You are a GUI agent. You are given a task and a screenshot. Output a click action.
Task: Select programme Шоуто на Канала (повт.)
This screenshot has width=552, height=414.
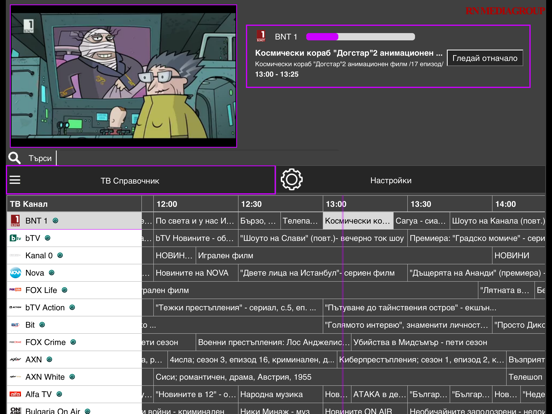(498, 221)
